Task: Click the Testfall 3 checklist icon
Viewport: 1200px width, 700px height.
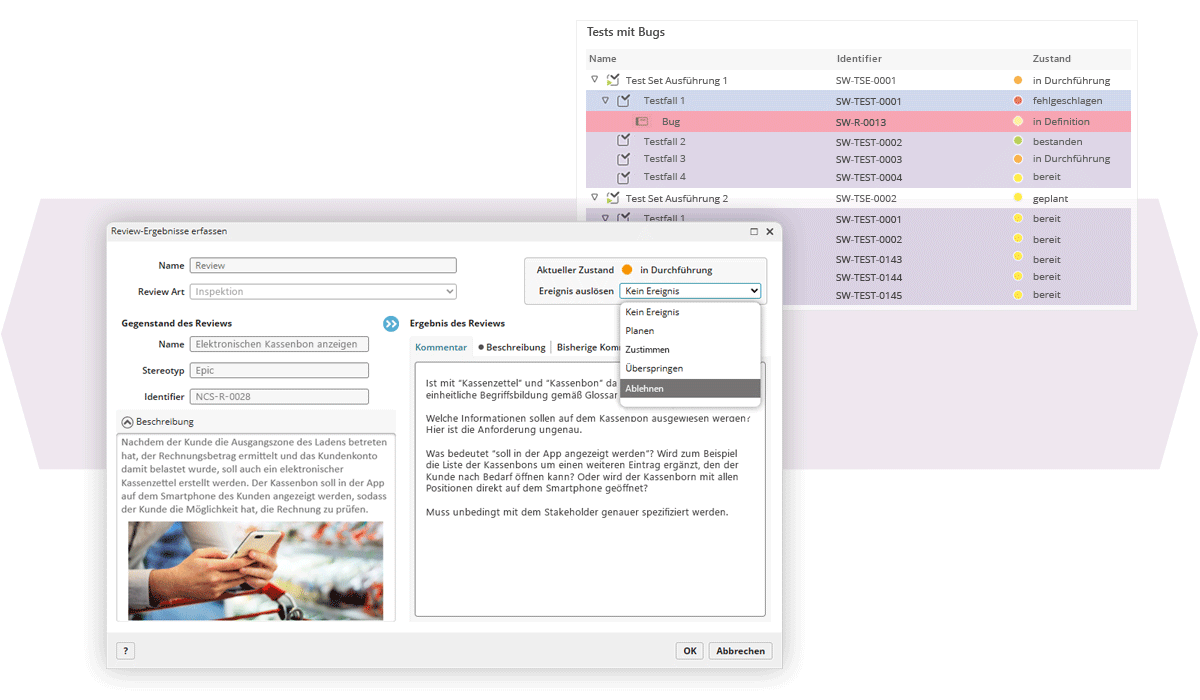Action: point(624,159)
